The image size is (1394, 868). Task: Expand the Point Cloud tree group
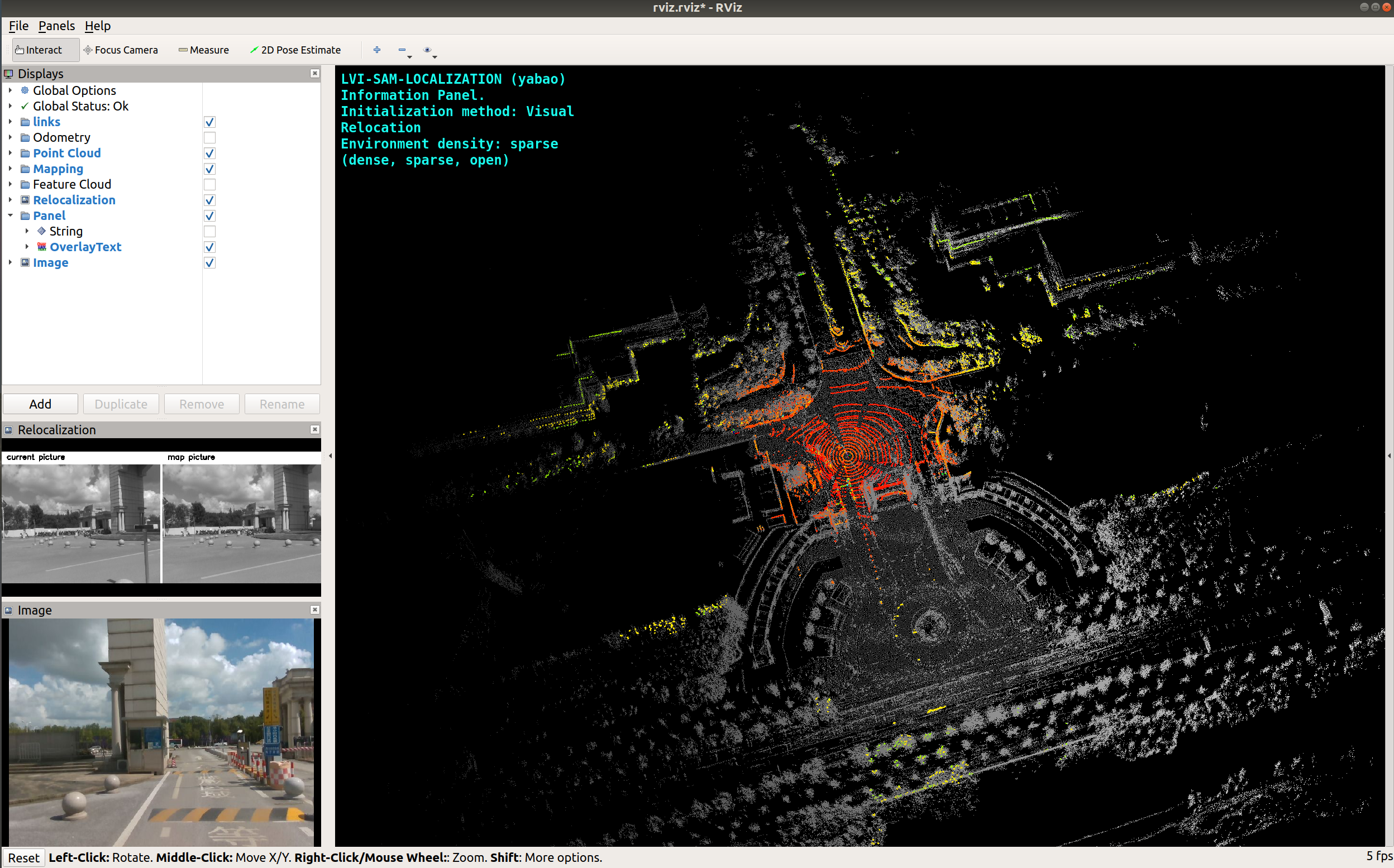[x=11, y=154]
